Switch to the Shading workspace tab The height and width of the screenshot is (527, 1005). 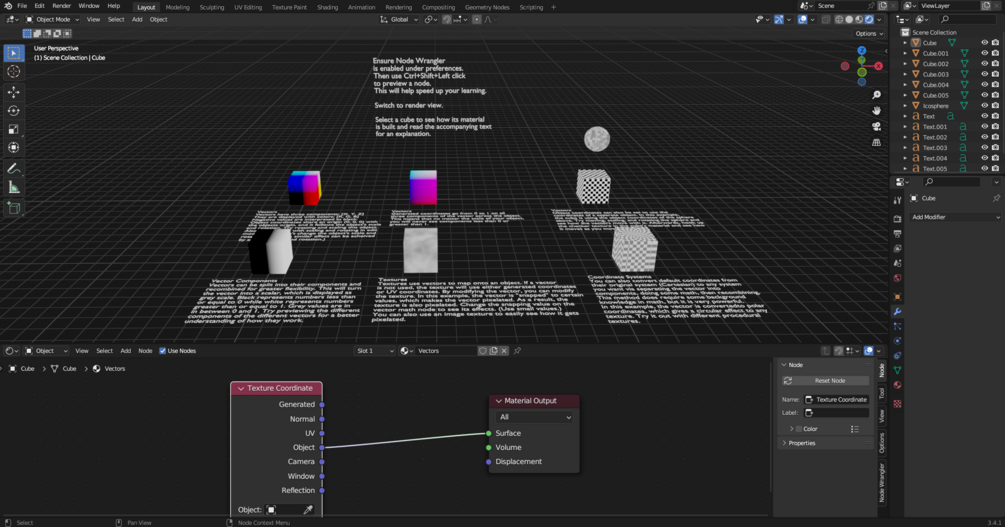[327, 7]
